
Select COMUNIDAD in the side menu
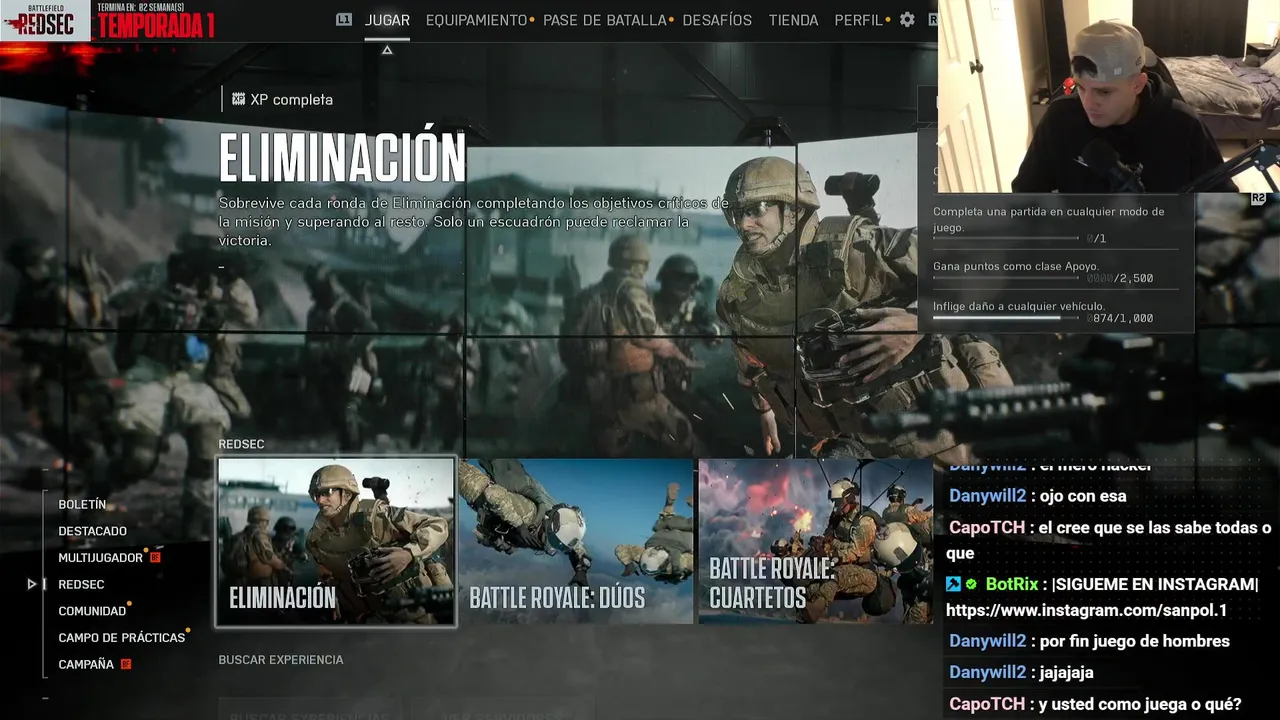point(92,611)
